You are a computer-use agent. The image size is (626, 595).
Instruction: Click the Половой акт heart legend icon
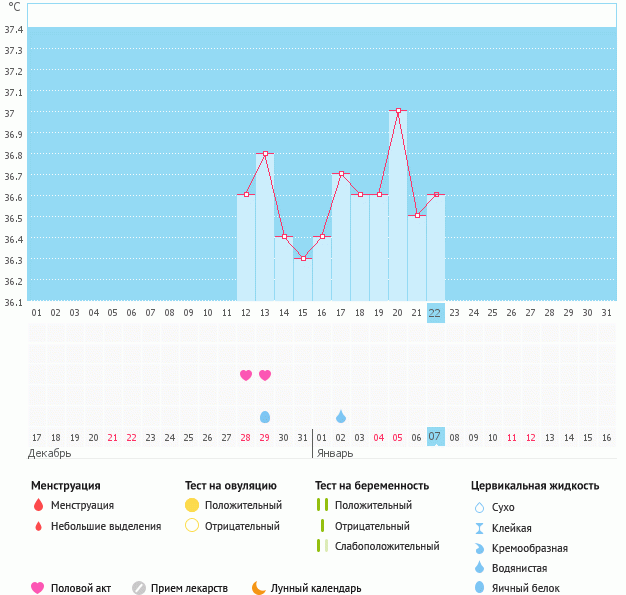[38, 588]
